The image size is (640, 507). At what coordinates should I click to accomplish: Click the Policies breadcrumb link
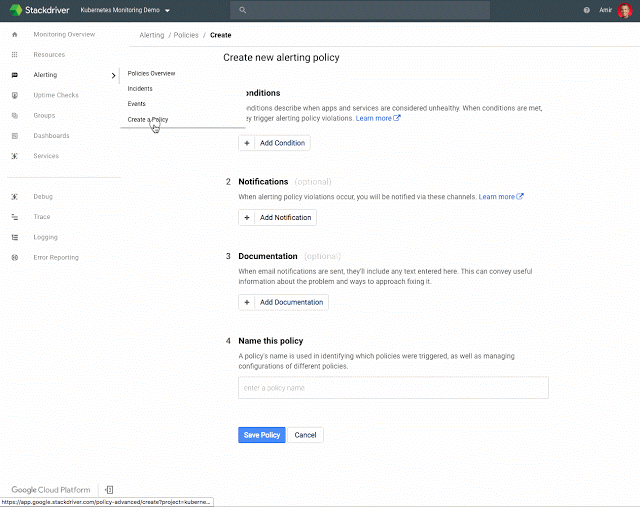pyautogui.click(x=186, y=35)
